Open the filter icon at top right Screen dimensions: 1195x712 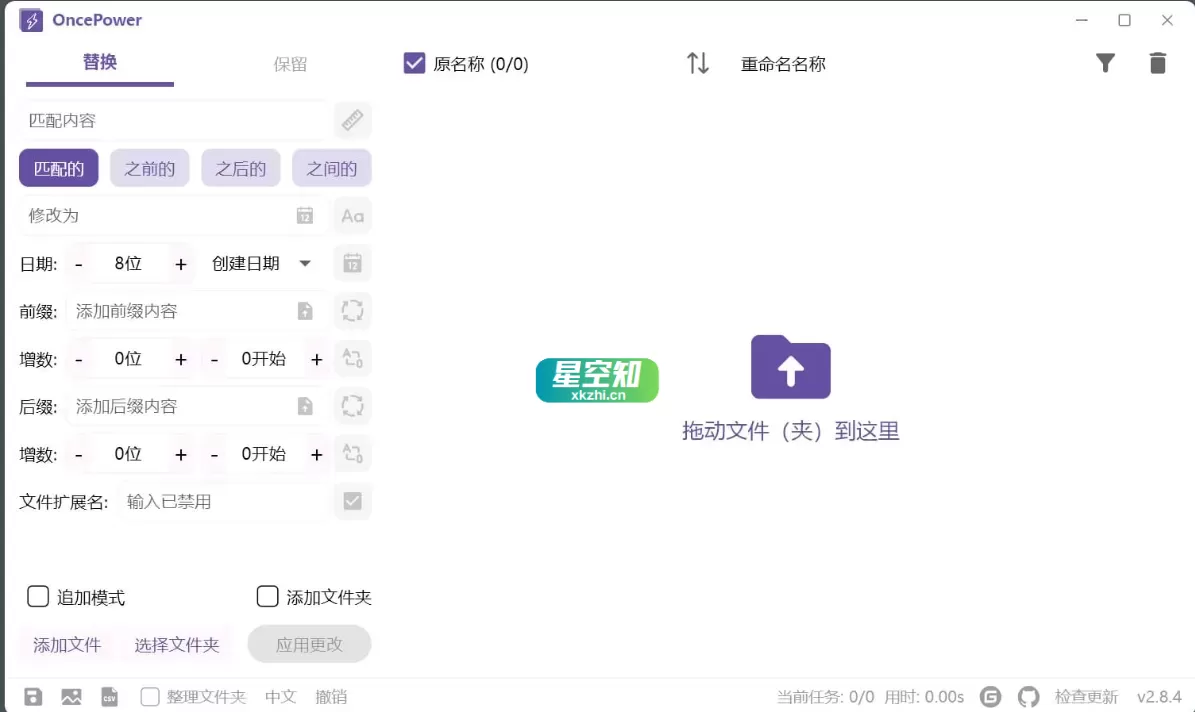1105,63
